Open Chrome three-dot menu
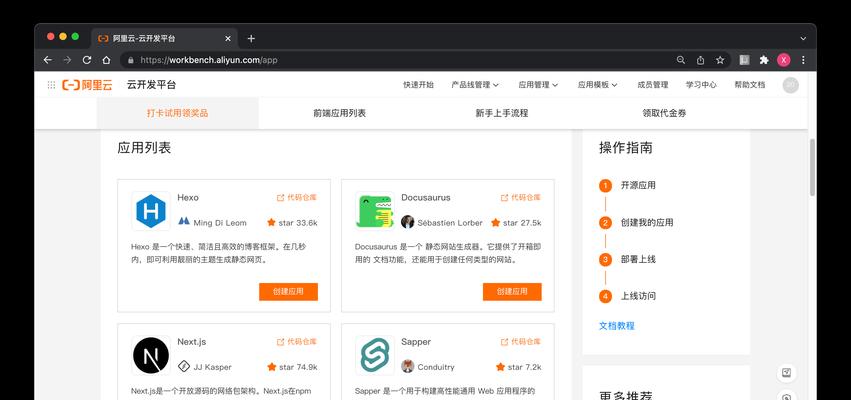The width and height of the screenshot is (851, 400). (x=803, y=60)
